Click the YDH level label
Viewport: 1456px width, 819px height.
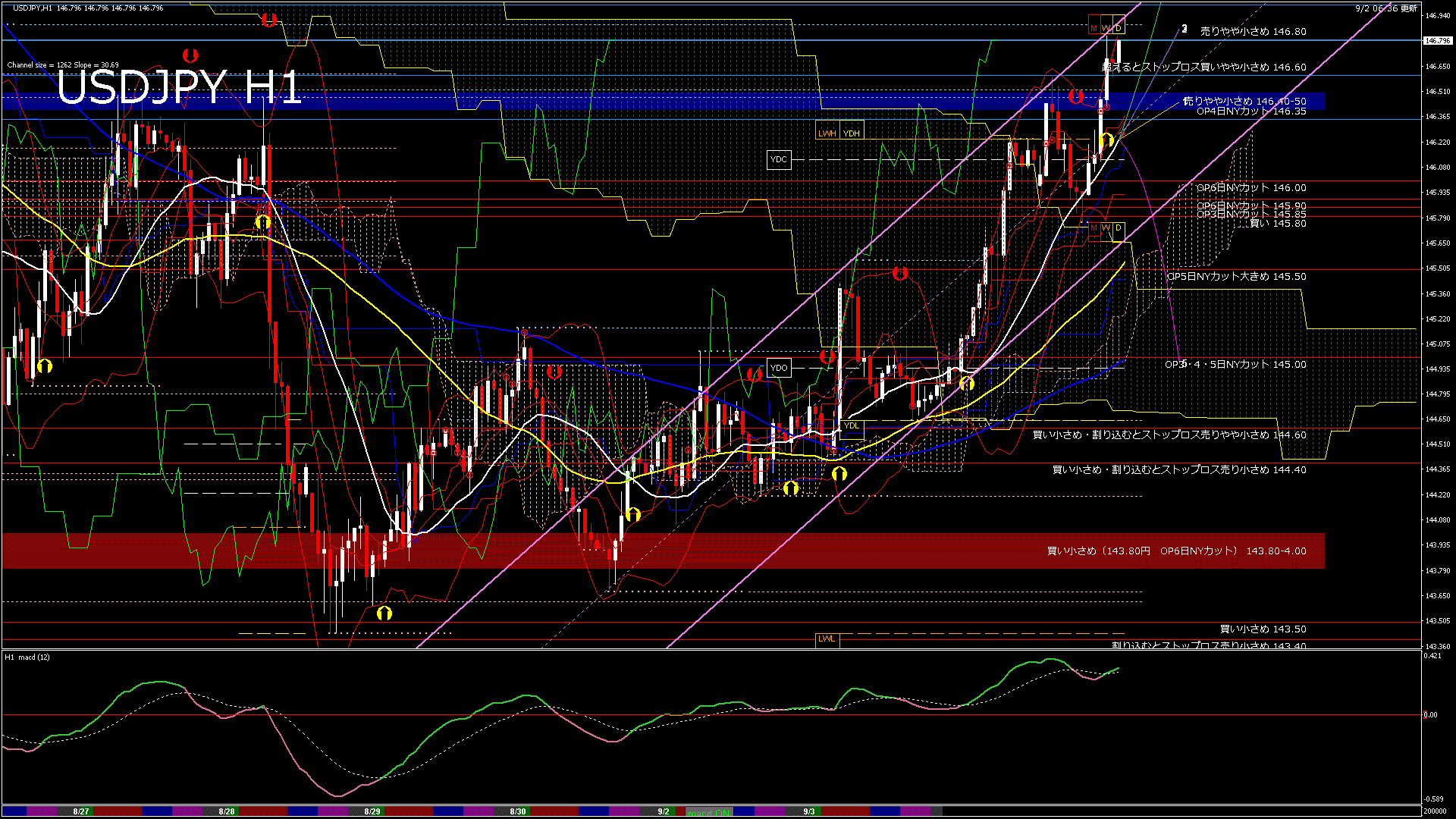[852, 133]
